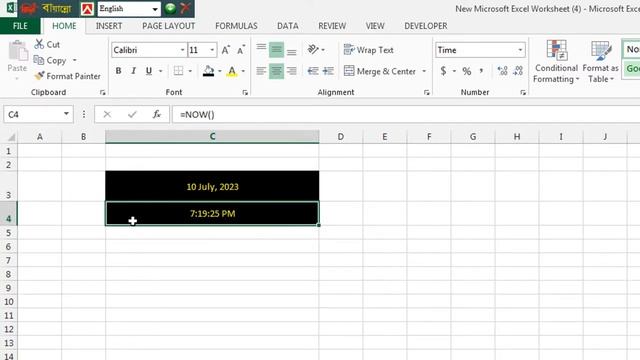Toggle Italic formatting

(x=133, y=71)
